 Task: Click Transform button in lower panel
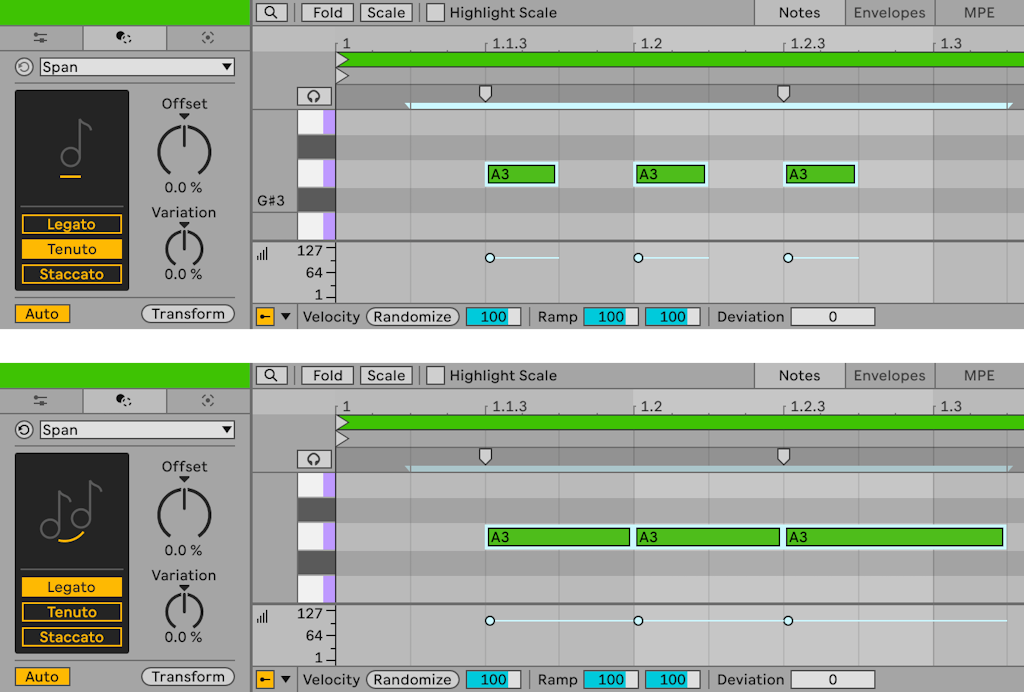188,677
